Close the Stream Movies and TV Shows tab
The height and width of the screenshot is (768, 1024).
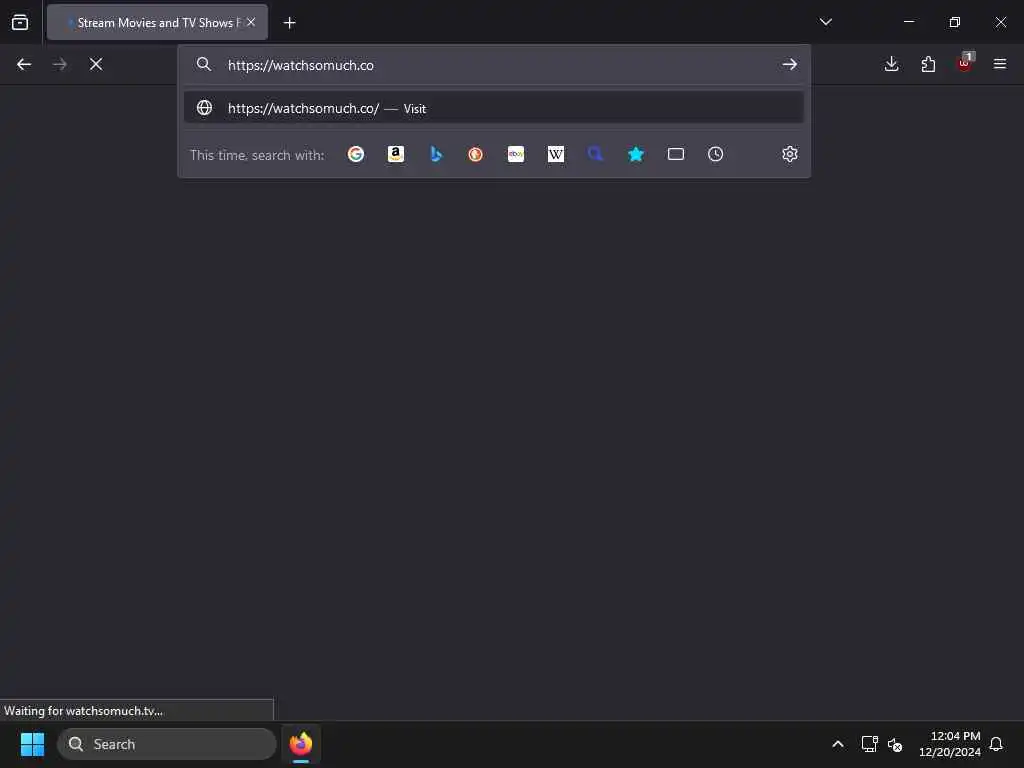click(251, 22)
